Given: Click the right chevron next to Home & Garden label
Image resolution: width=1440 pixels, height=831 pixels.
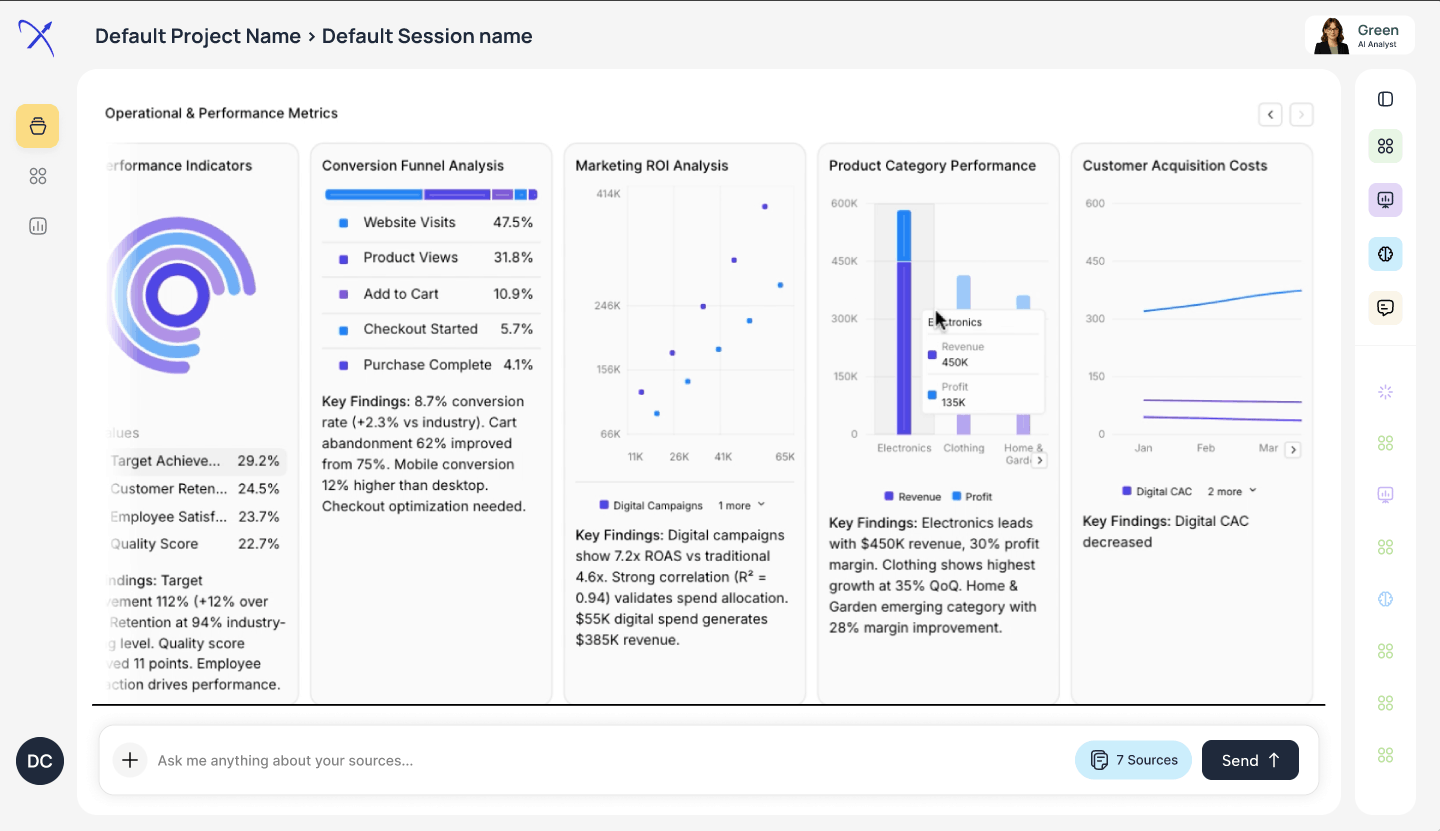Looking at the screenshot, I should coord(1040,459).
